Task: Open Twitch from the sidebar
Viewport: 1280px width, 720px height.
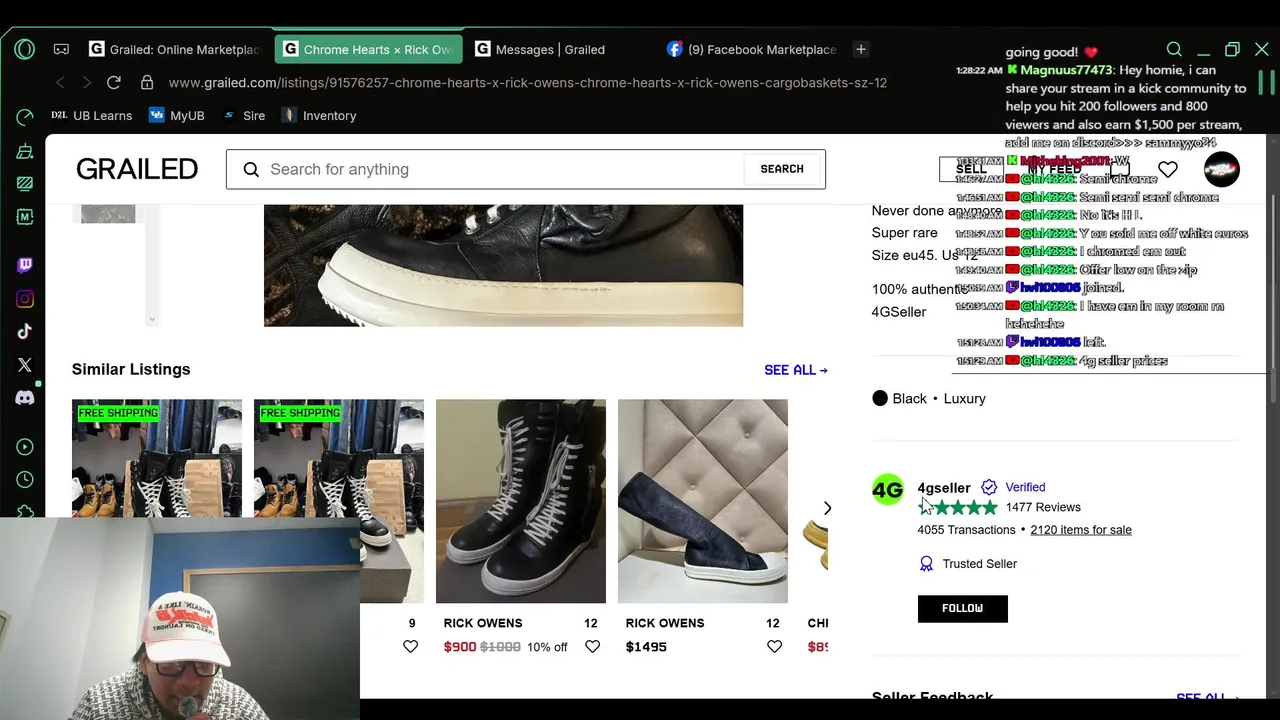Action: point(25,265)
